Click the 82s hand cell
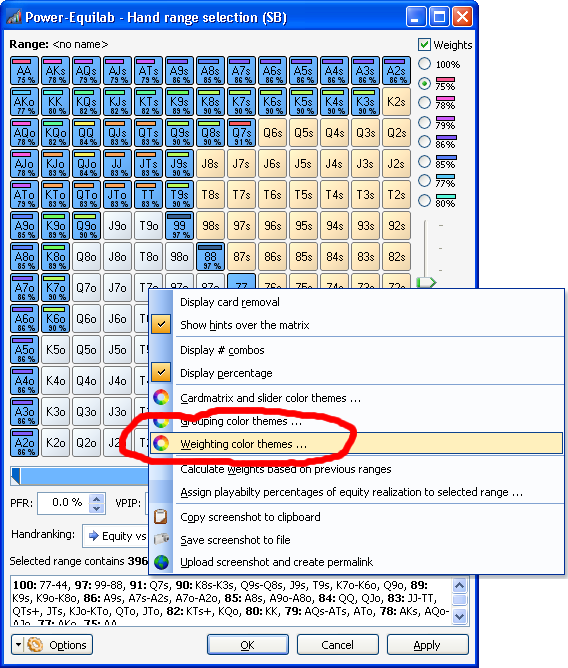The image size is (568, 668). click(x=396, y=257)
